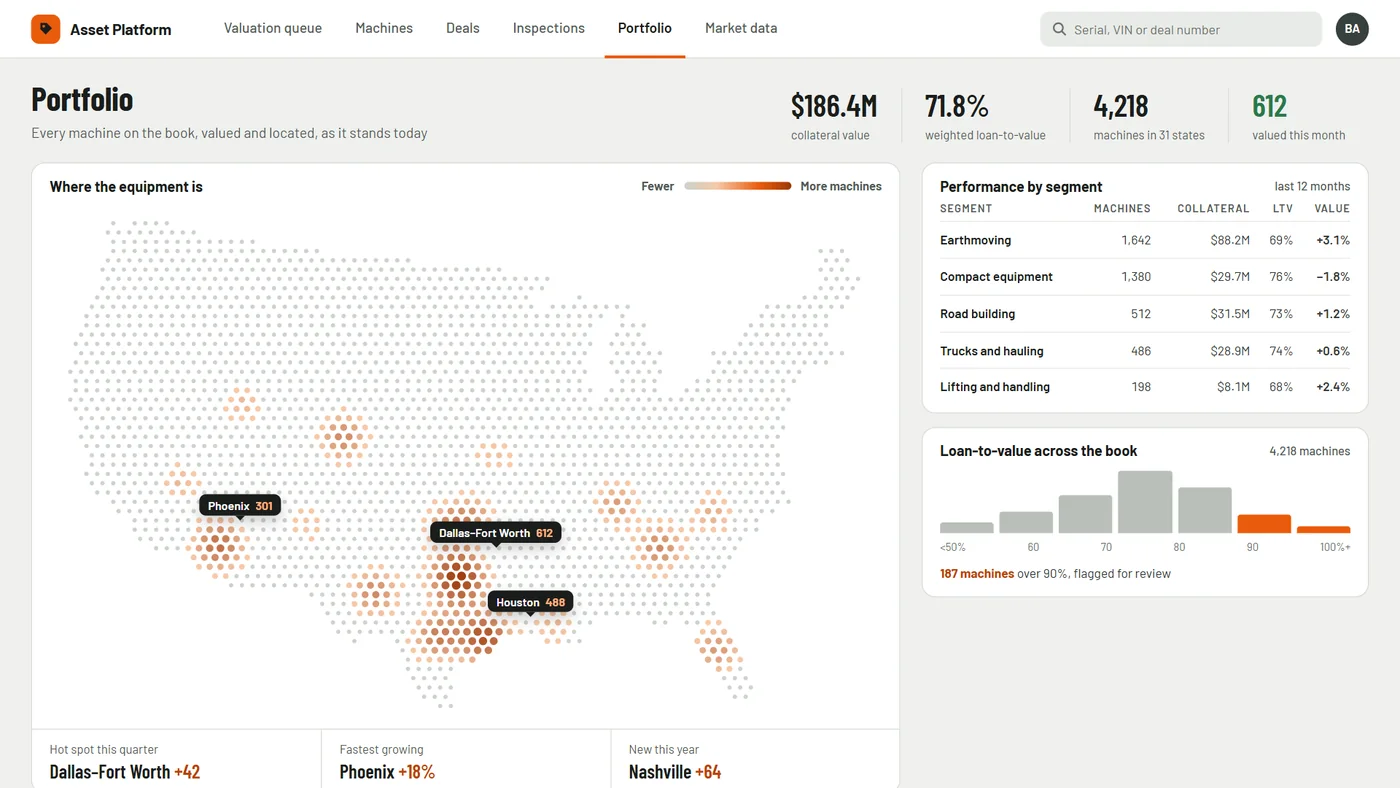Click the Dallas–Fort Worth 612 map label

pos(496,533)
